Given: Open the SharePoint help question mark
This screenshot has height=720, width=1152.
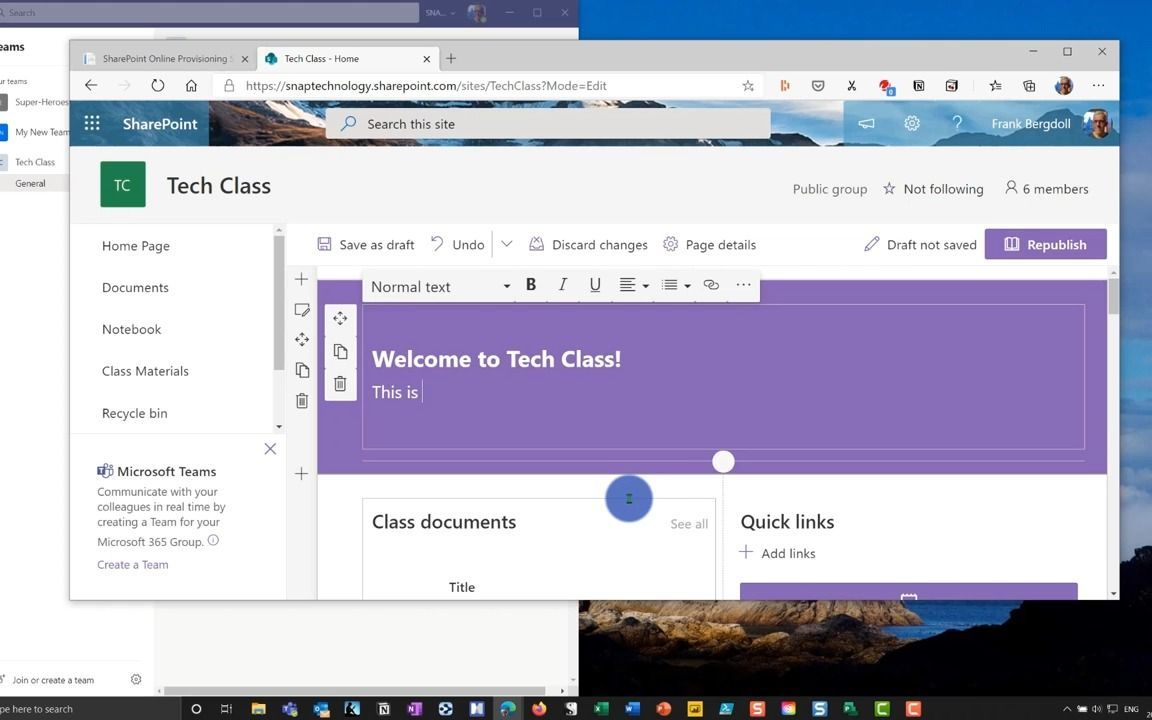Looking at the screenshot, I should [957, 123].
